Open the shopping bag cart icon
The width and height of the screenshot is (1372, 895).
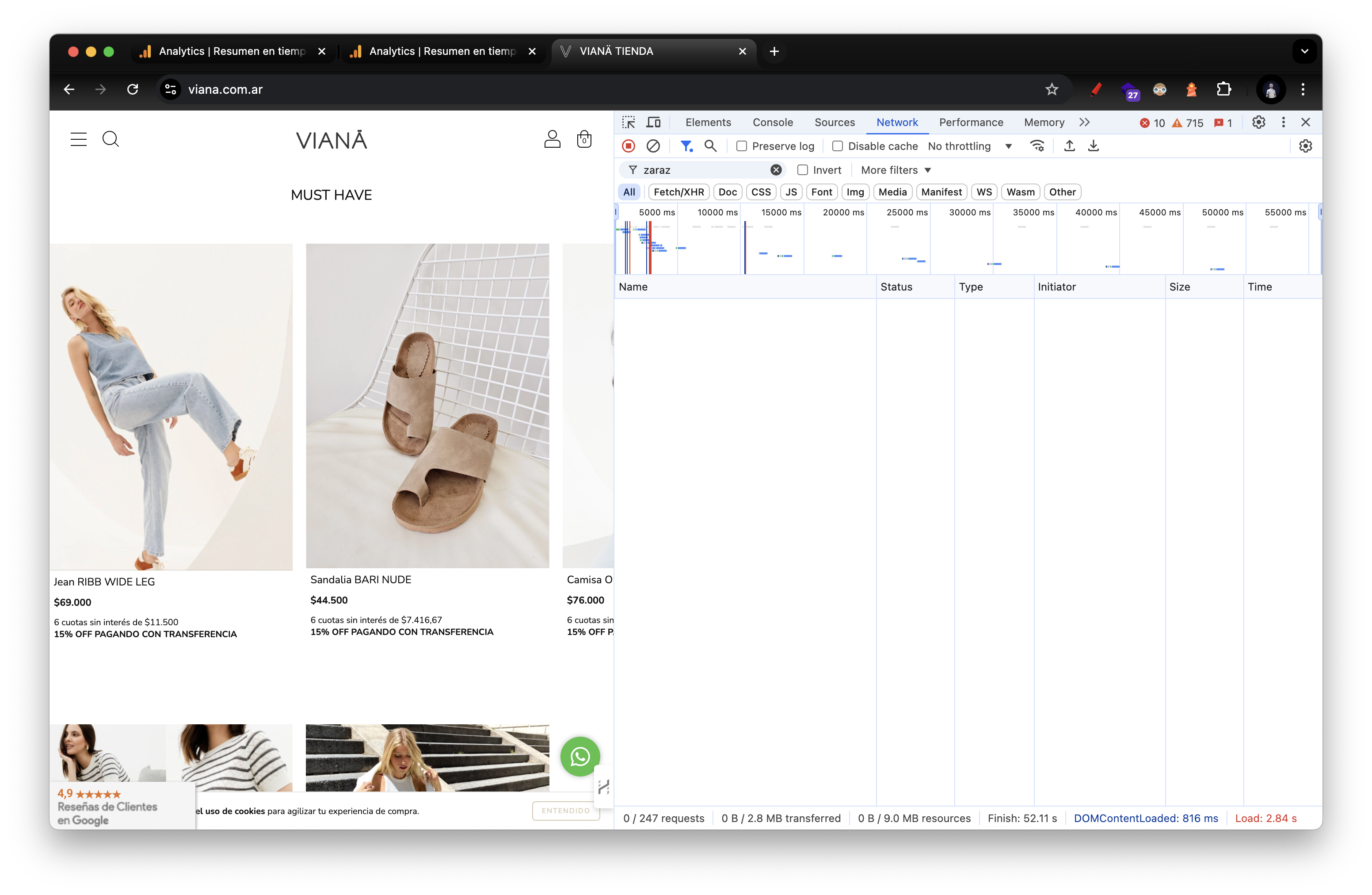point(584,139)
